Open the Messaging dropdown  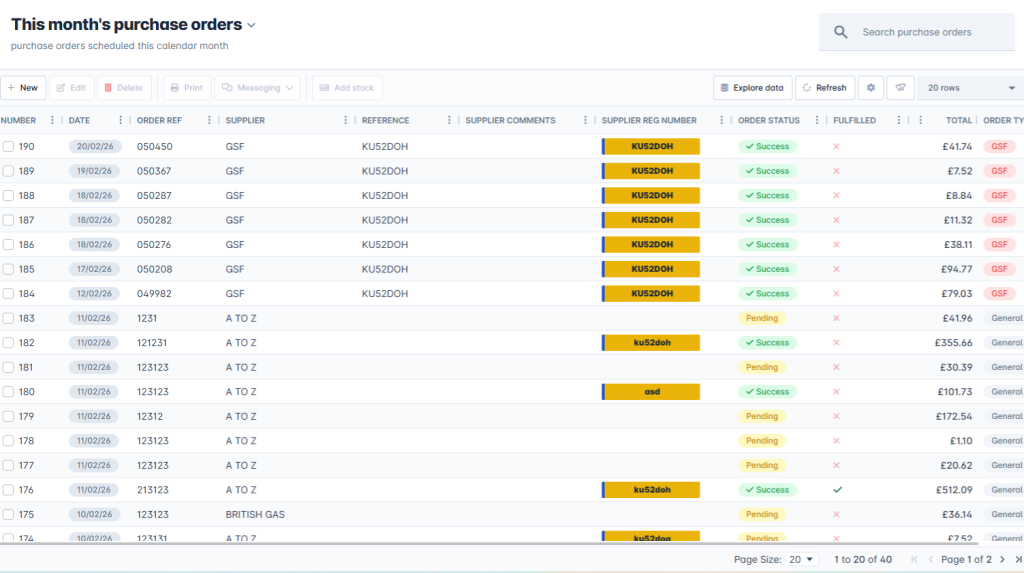tap(258, 88)
